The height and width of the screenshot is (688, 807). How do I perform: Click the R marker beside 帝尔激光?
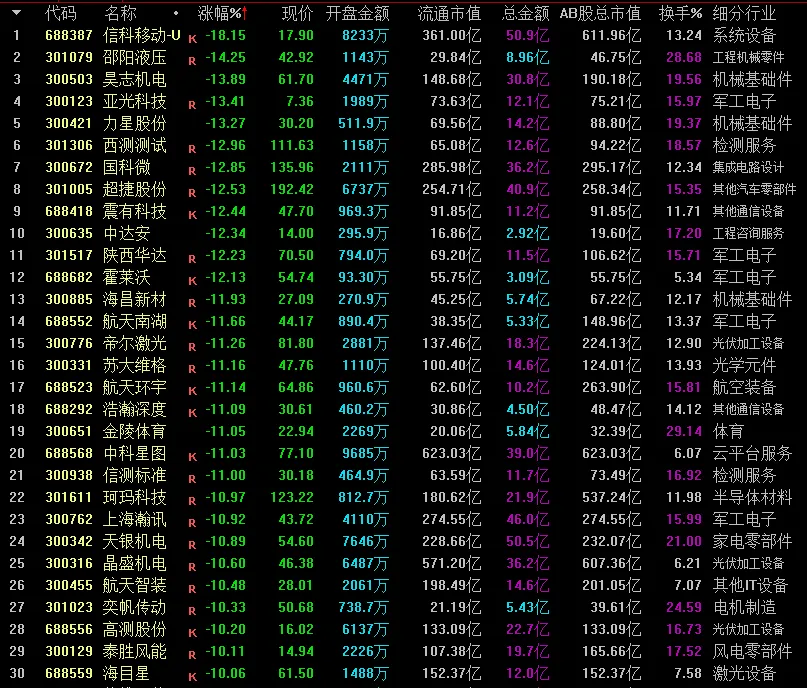tap(192, 347)
